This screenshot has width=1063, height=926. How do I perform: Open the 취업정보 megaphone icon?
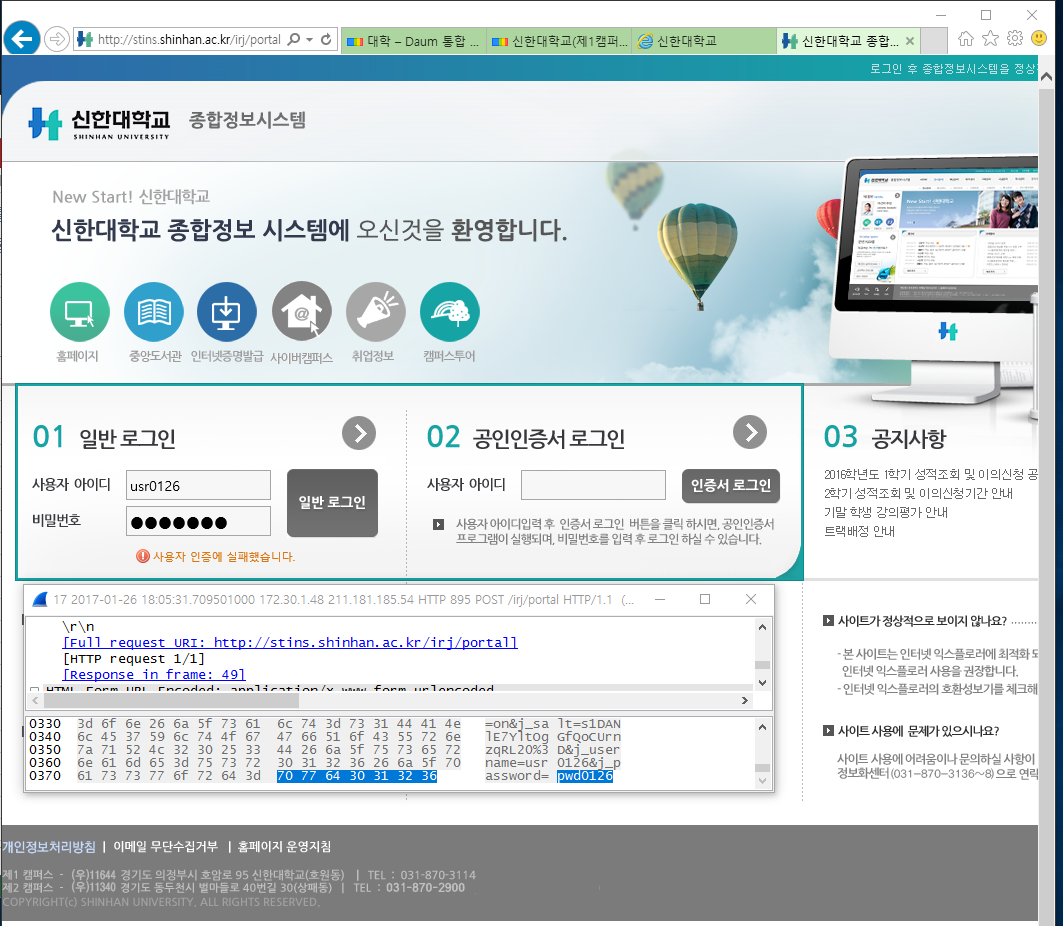pos(376,312)
